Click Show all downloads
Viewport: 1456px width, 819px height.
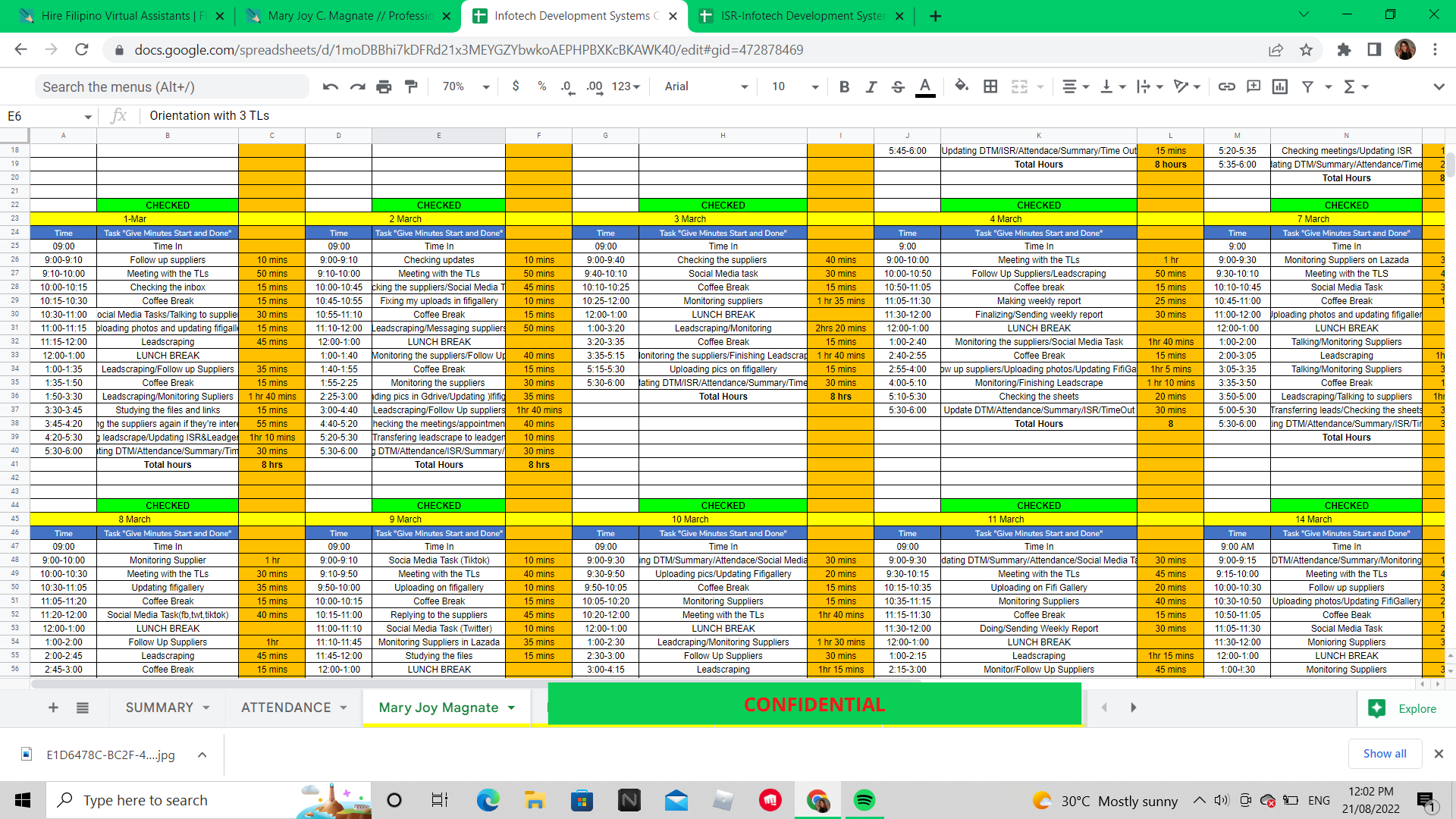(1384, 753)
